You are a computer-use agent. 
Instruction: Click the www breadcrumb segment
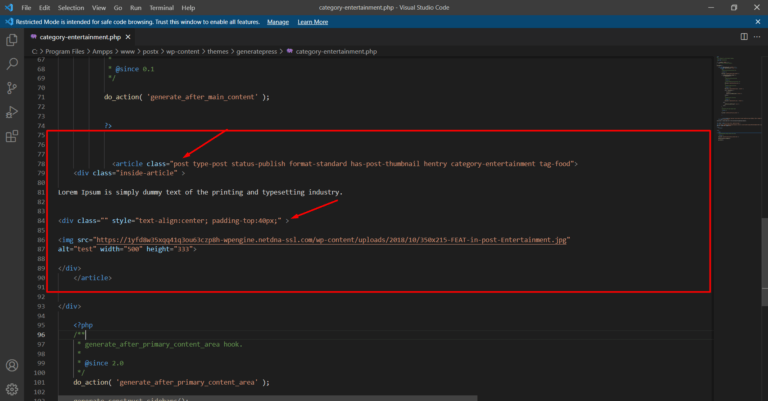(127, 51)
